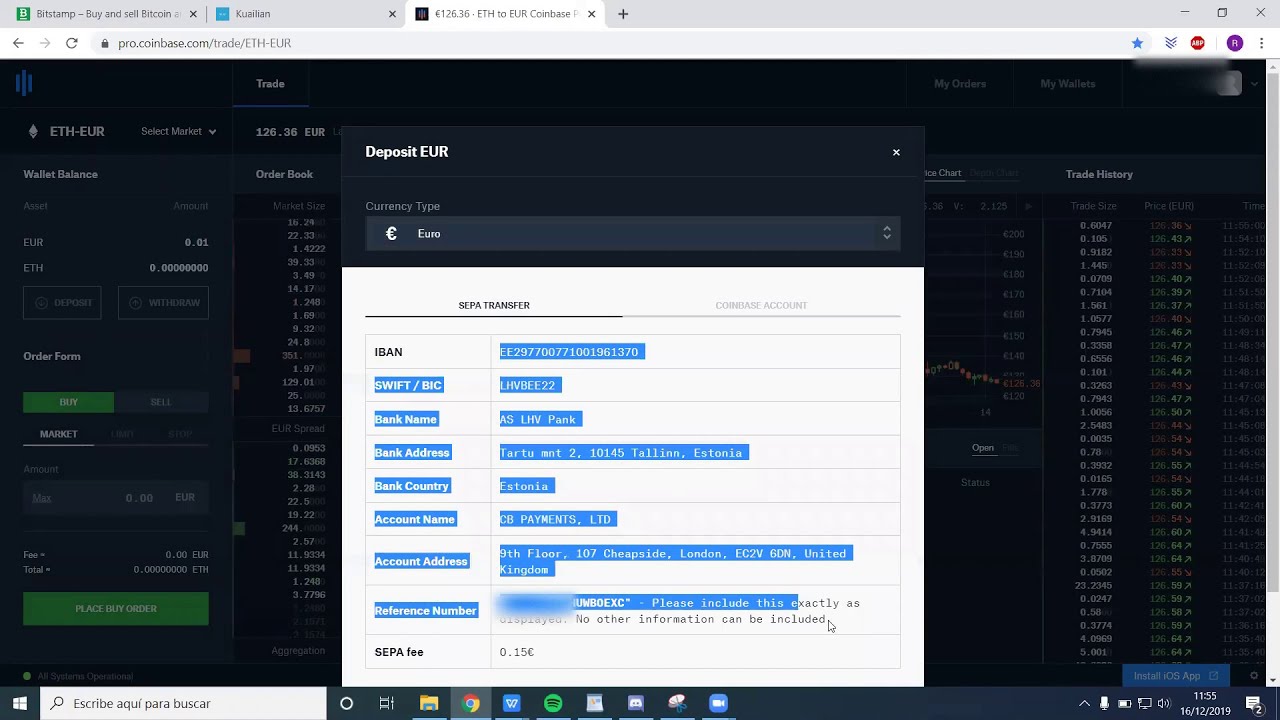Open Spotify from the taskbar

[x=553, y=703]
